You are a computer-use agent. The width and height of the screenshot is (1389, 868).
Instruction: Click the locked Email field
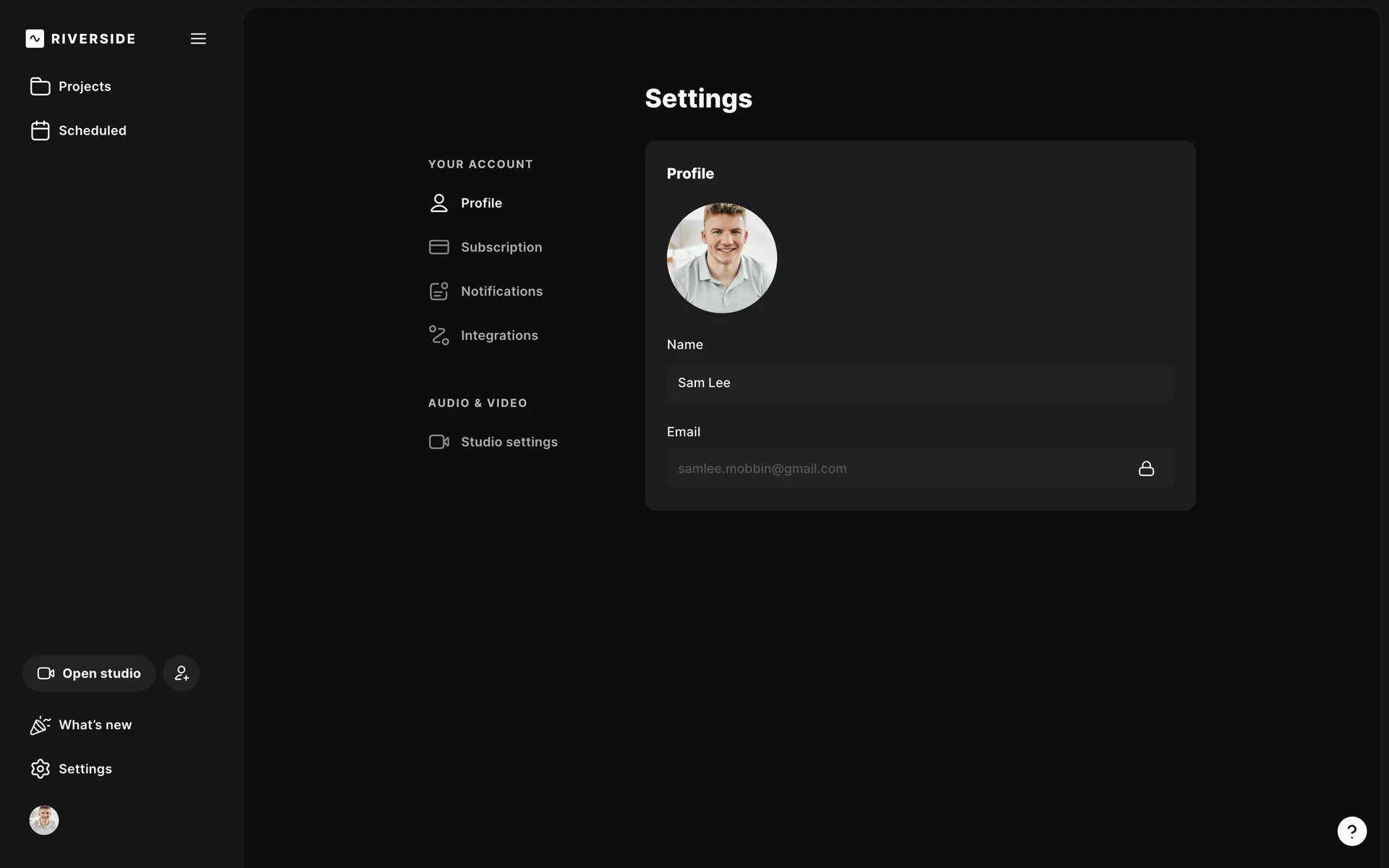[x=897, y=469]
